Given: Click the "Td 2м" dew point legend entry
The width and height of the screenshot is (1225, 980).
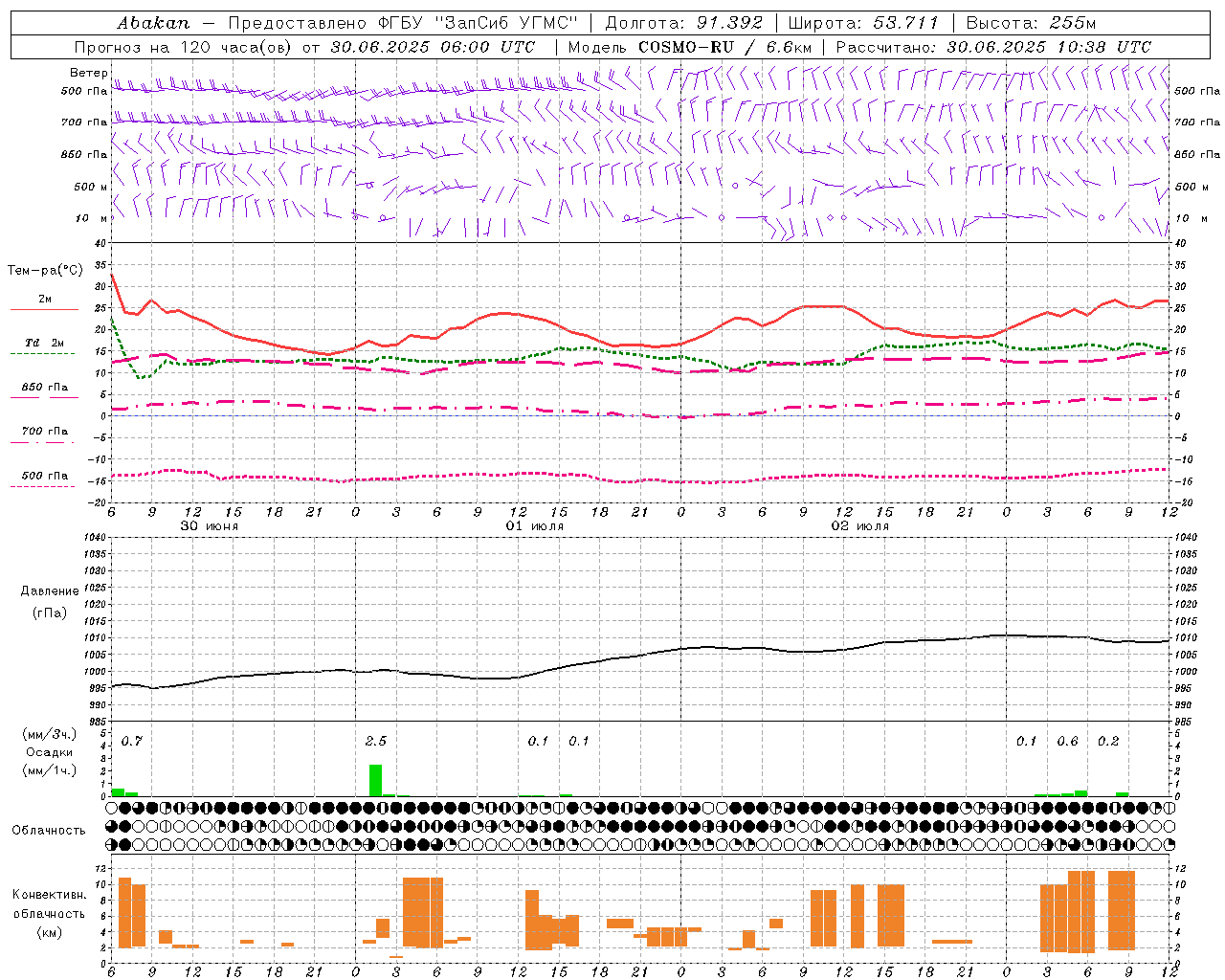Looking at the screenshot, I should [44, 343].
